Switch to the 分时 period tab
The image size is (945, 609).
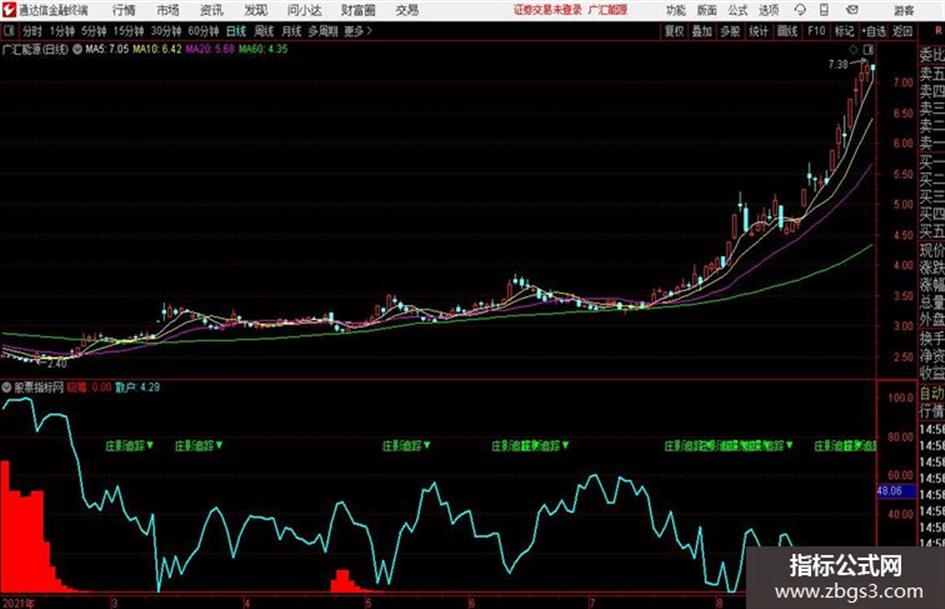pos(32,31)
